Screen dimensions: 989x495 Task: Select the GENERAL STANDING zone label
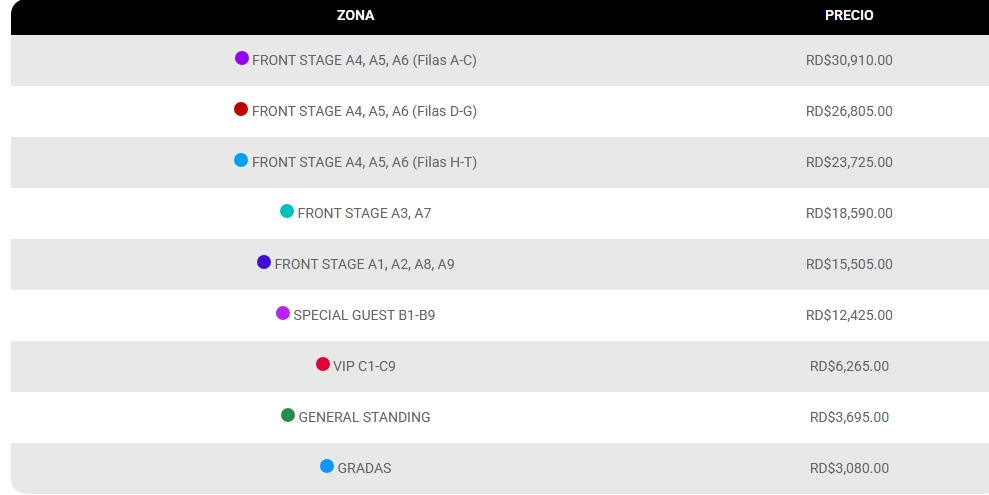(365, 417)
